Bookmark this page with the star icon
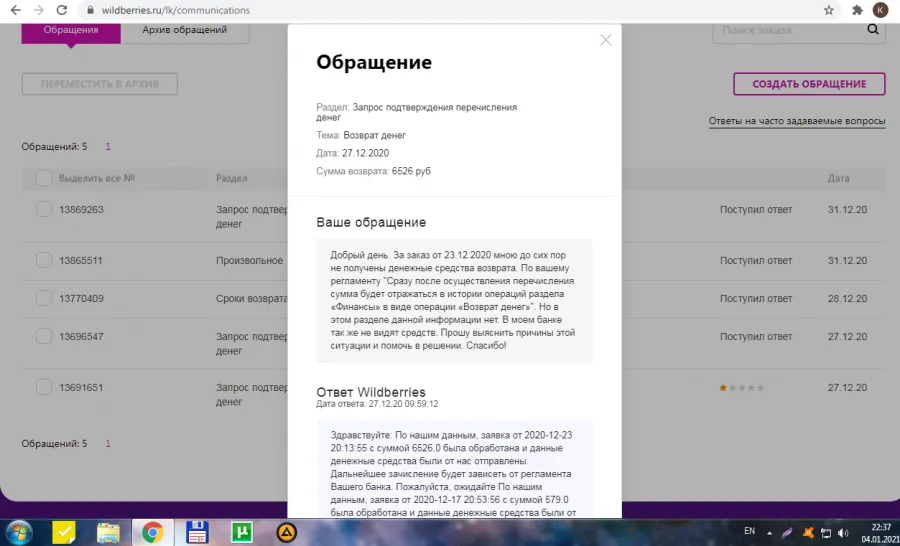 tap(829, 10)
